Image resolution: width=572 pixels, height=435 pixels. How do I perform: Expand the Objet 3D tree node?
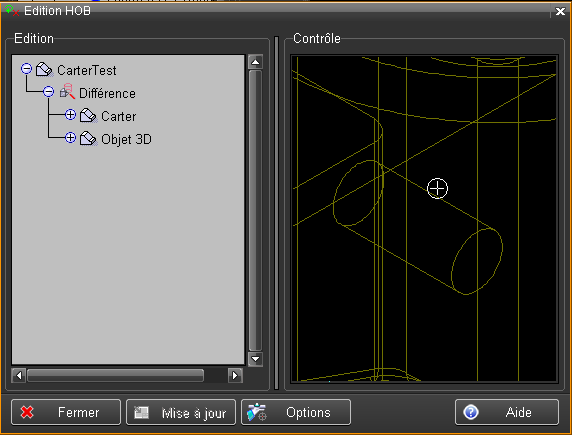click(70, 138)
